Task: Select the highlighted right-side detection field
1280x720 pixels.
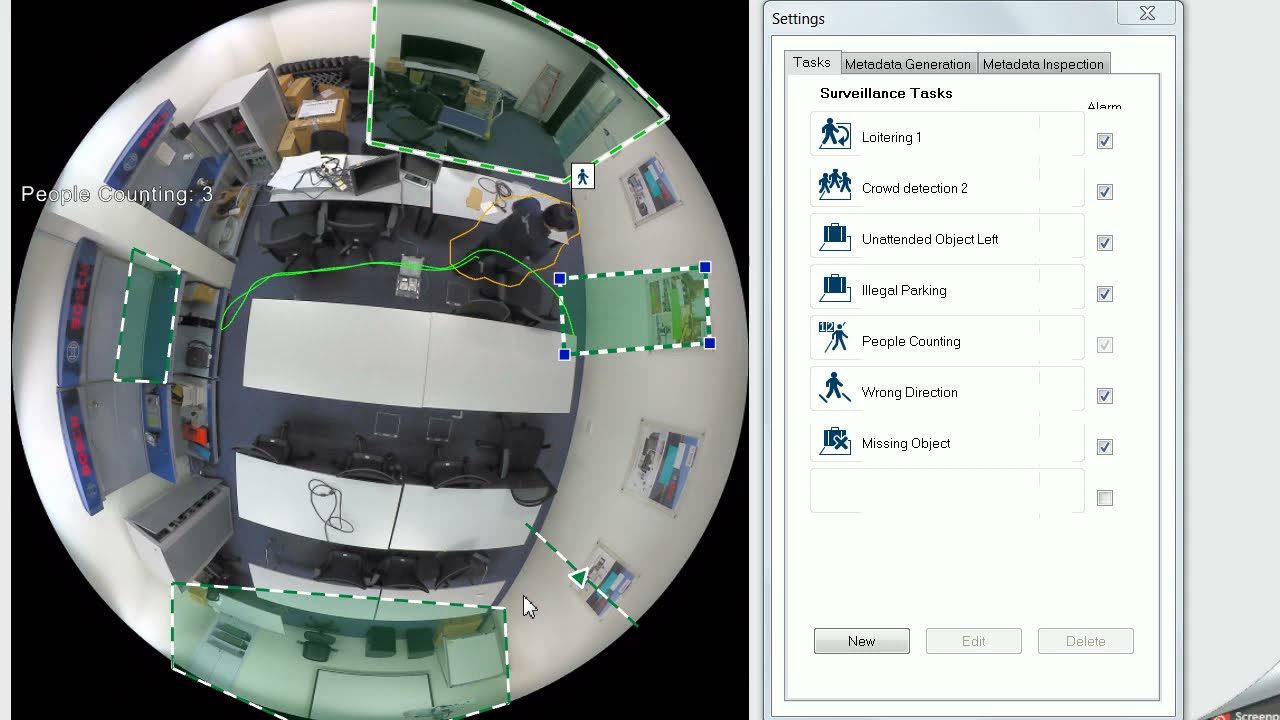Action: coord(637,310)
